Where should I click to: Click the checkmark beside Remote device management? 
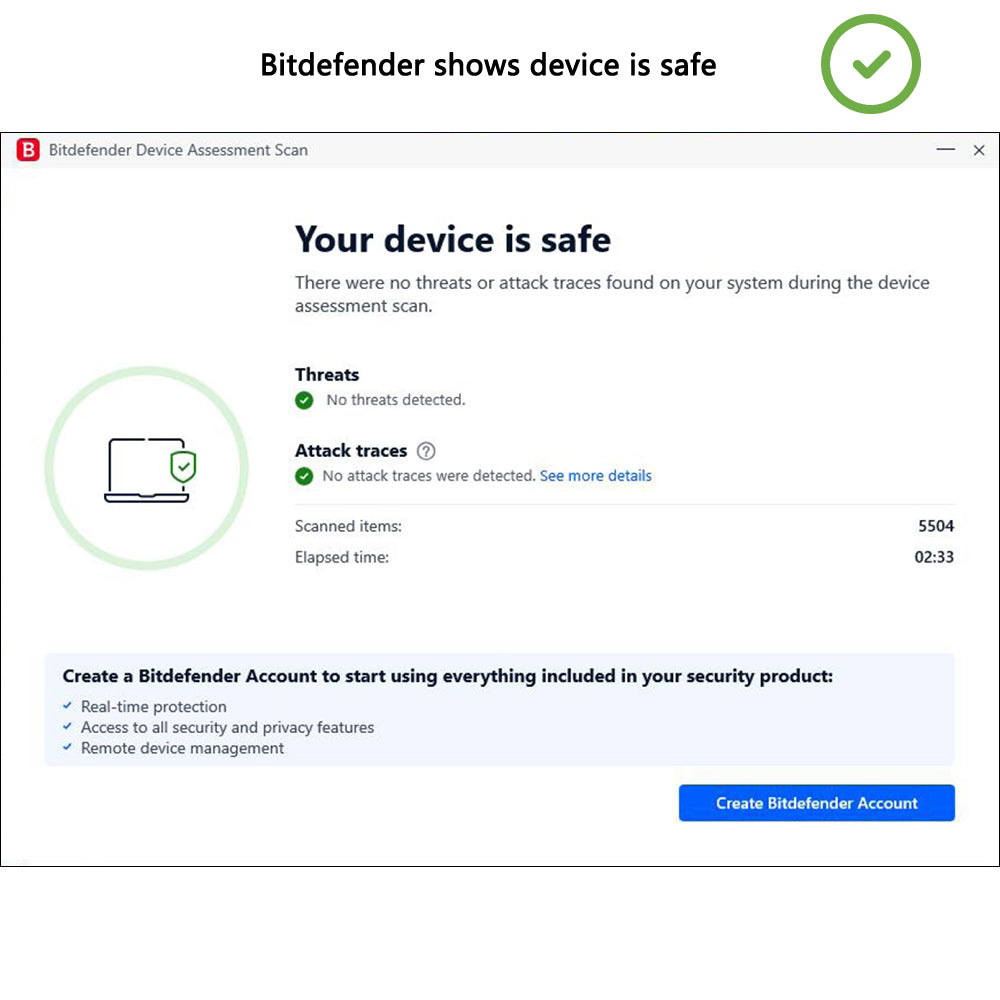(x=67, y=748)
